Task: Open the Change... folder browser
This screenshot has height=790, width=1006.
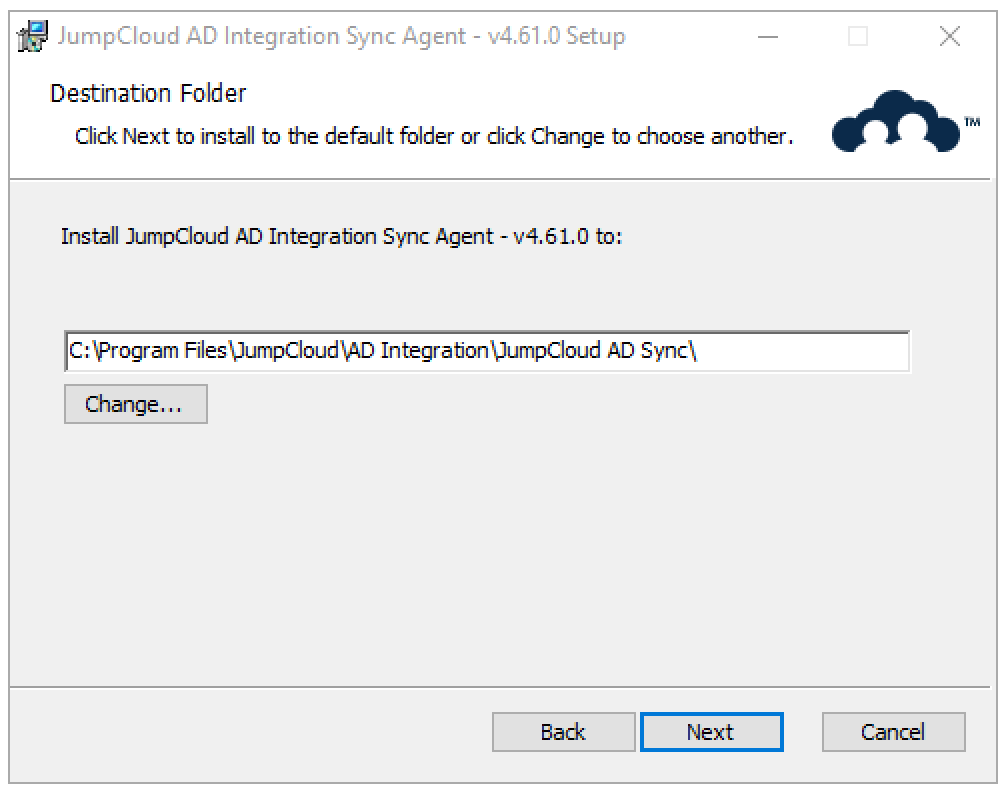Action: 135,404
